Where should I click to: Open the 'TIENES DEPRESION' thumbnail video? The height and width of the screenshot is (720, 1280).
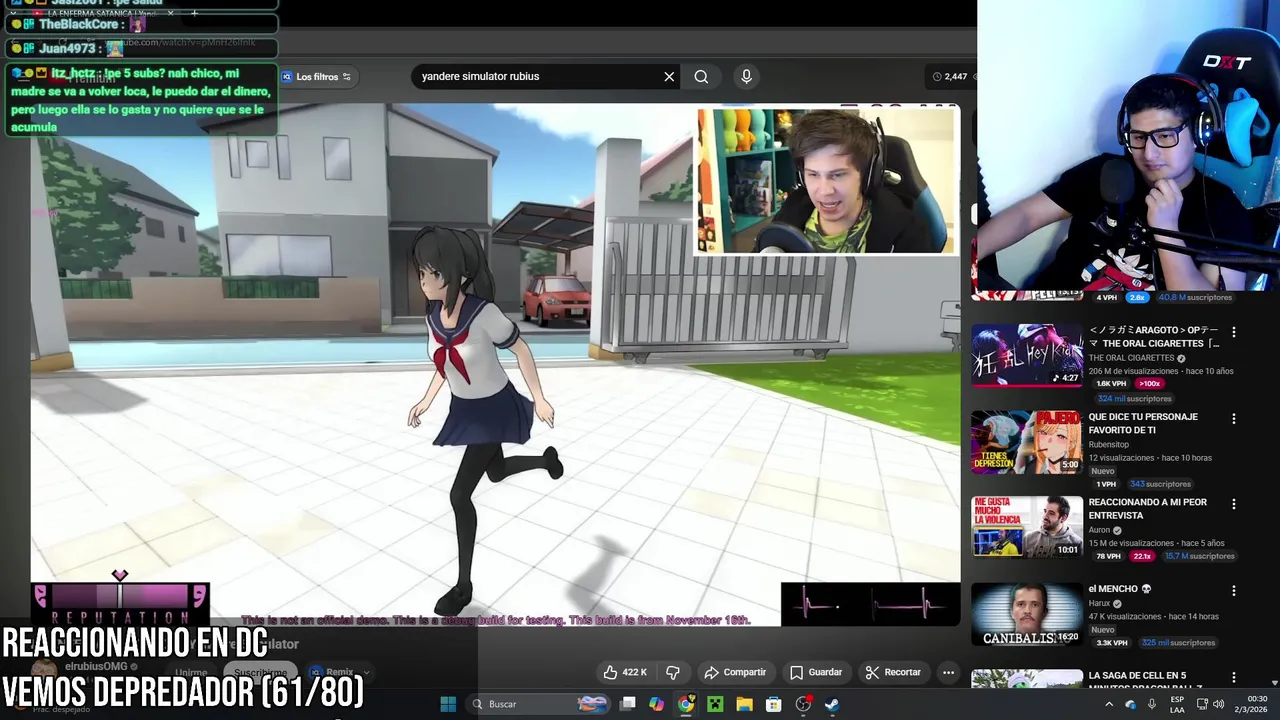(x=1027, y=441)
